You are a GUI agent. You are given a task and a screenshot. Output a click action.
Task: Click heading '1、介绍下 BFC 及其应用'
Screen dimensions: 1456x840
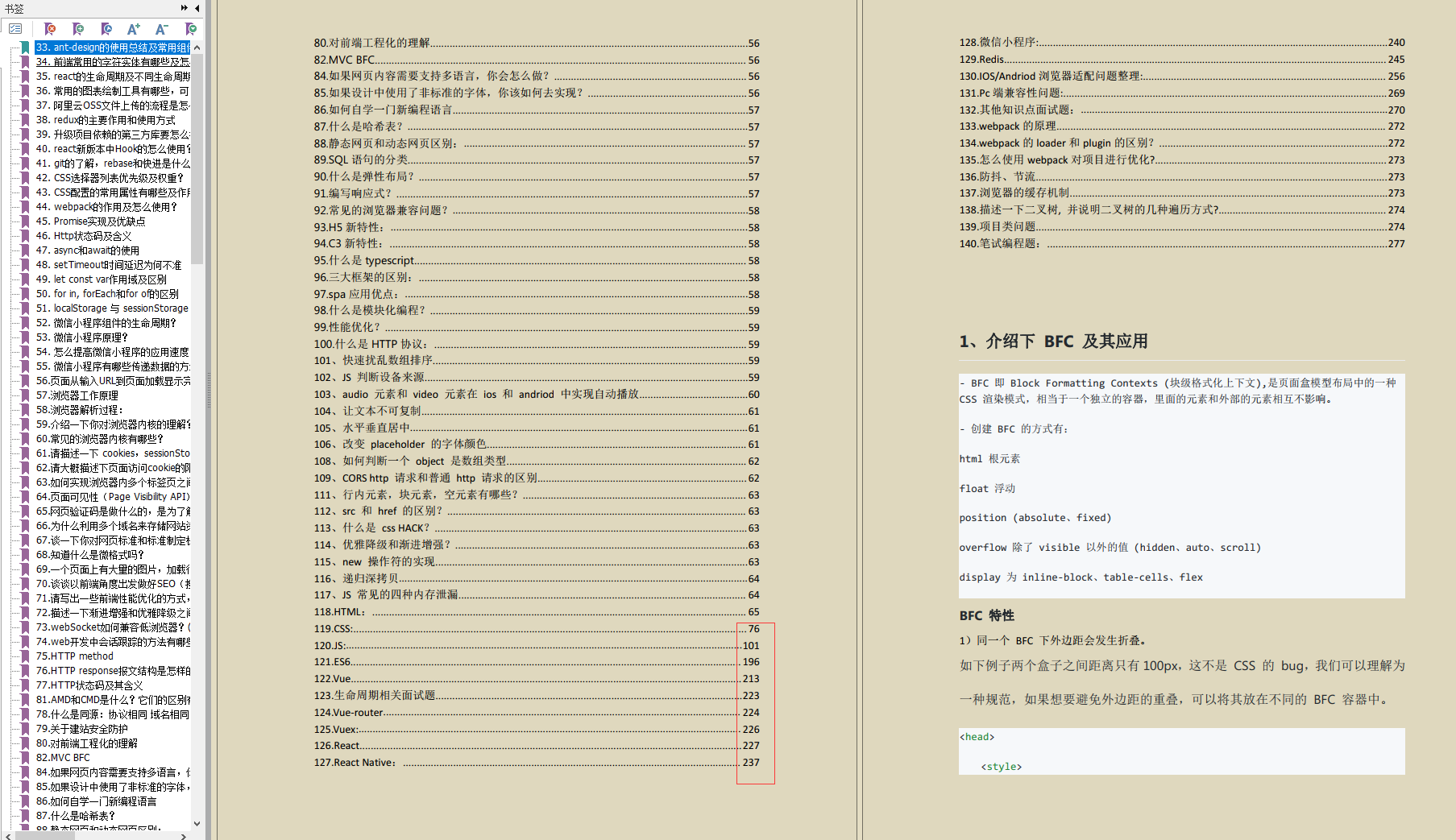pos(1053,341)
